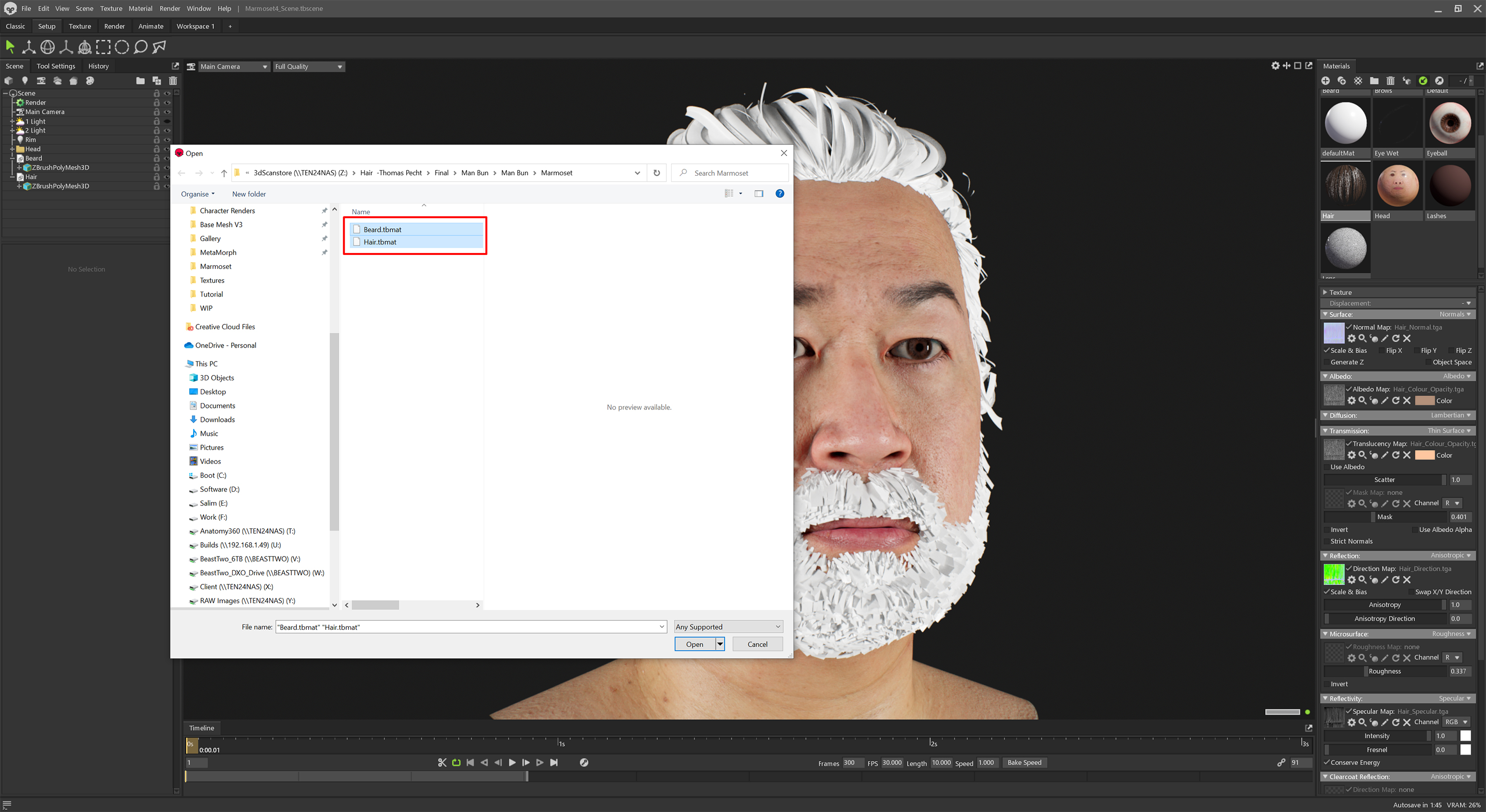Toggle loop playback in the timeline
1486x812 pixels.
[x=456, y=762]
